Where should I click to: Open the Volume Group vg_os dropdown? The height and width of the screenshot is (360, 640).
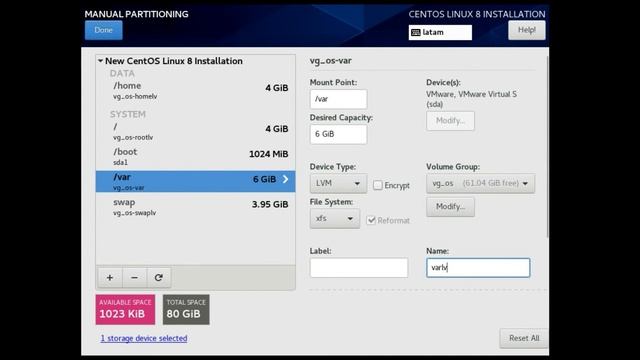point(480,183)
